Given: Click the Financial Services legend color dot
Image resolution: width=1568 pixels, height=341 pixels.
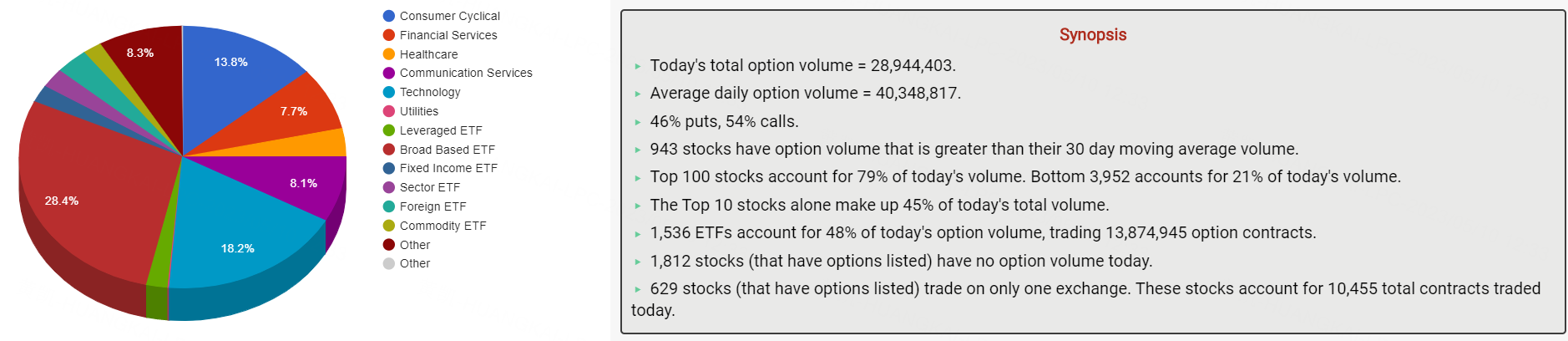Looking at the screenshot, I should [389, 35].
